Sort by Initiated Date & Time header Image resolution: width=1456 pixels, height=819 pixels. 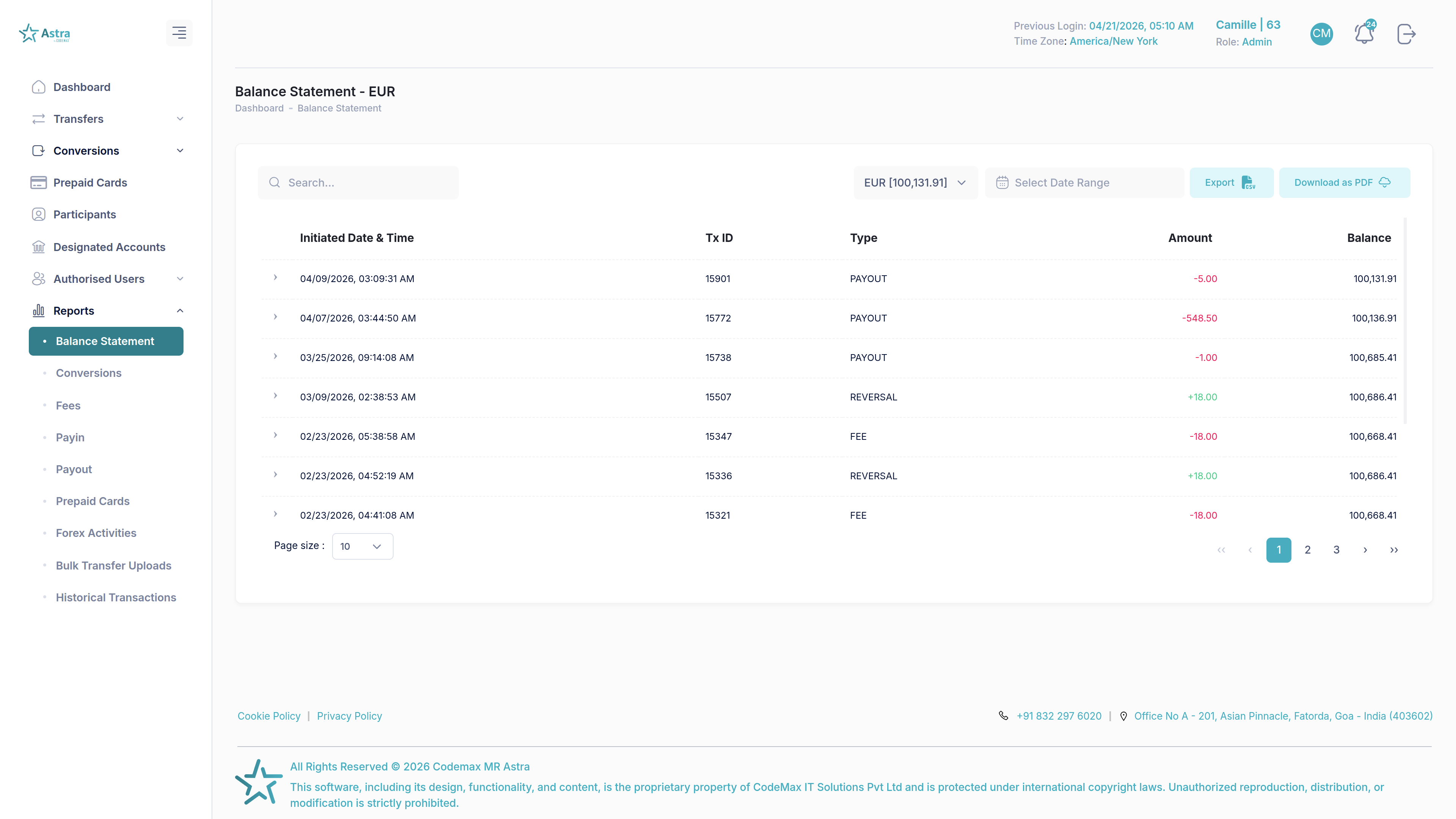357,238
